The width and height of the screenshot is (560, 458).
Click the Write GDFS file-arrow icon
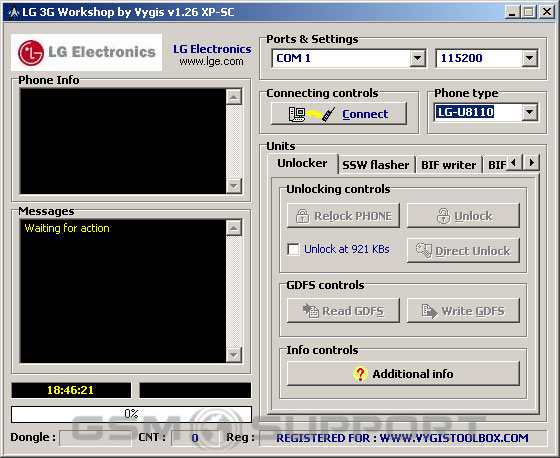pos(429,311)
